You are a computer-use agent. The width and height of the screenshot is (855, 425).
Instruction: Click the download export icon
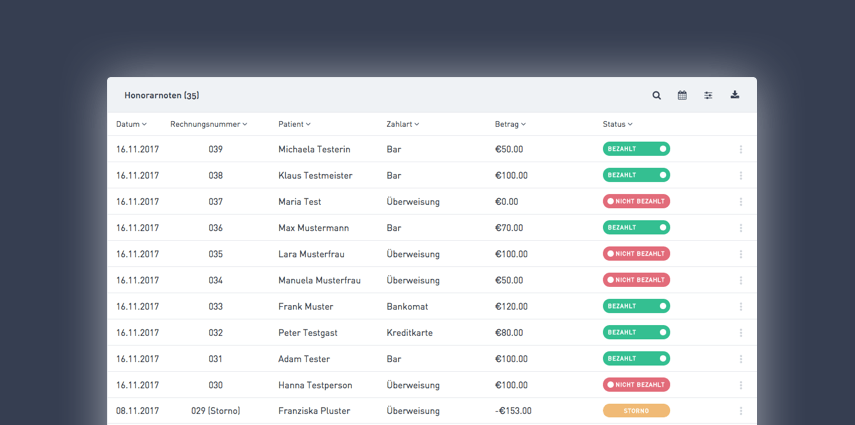(x=734, y=95)
